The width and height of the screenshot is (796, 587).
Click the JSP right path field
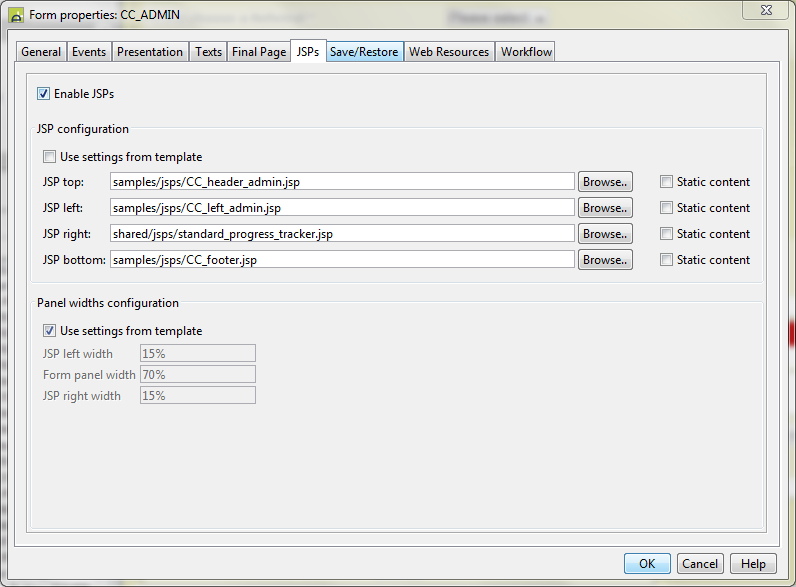[x=342, y=234]
